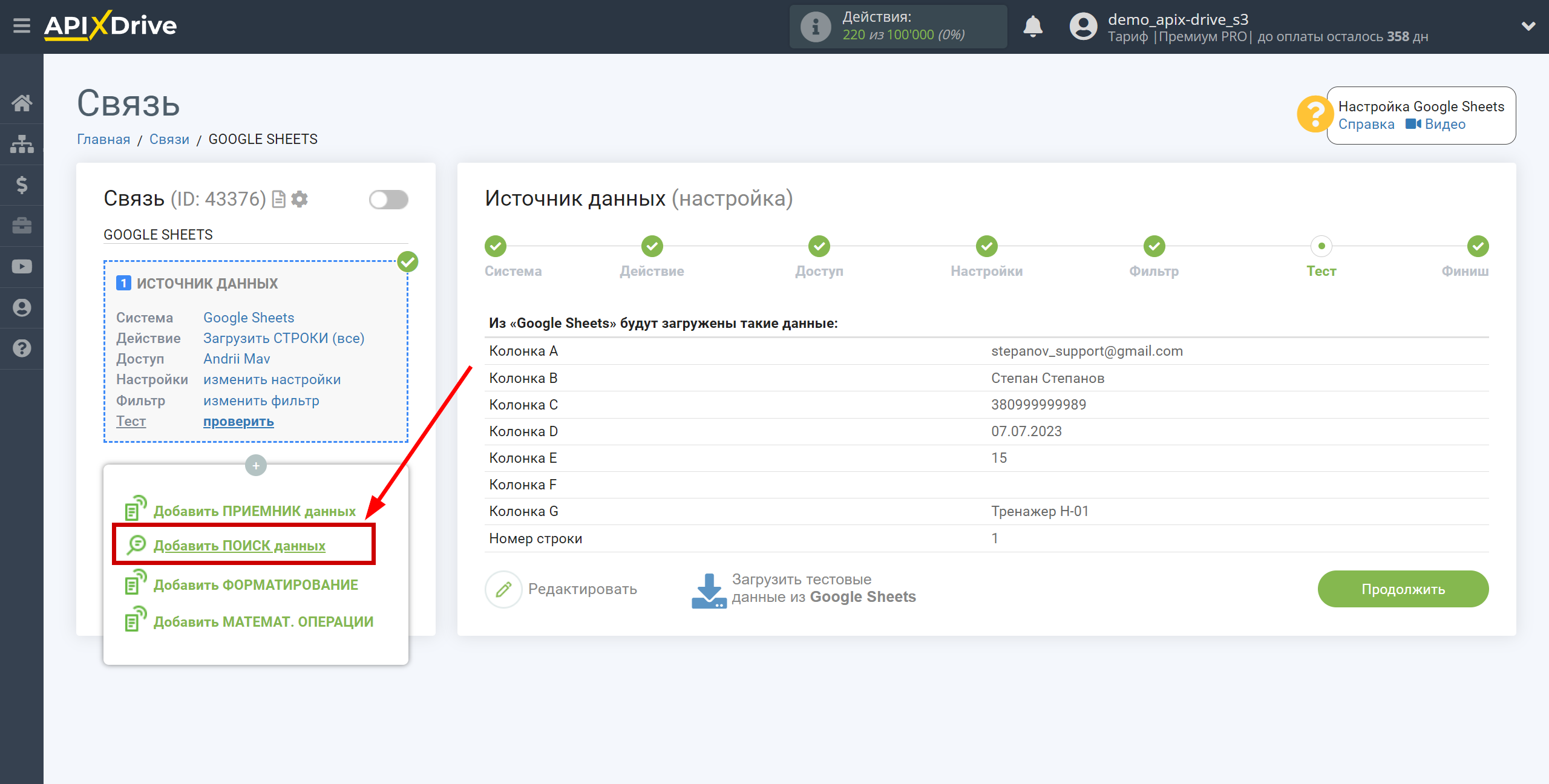The image size is (1549, 784).
Task: Click the green check on source block
Action: pos(407,262)
